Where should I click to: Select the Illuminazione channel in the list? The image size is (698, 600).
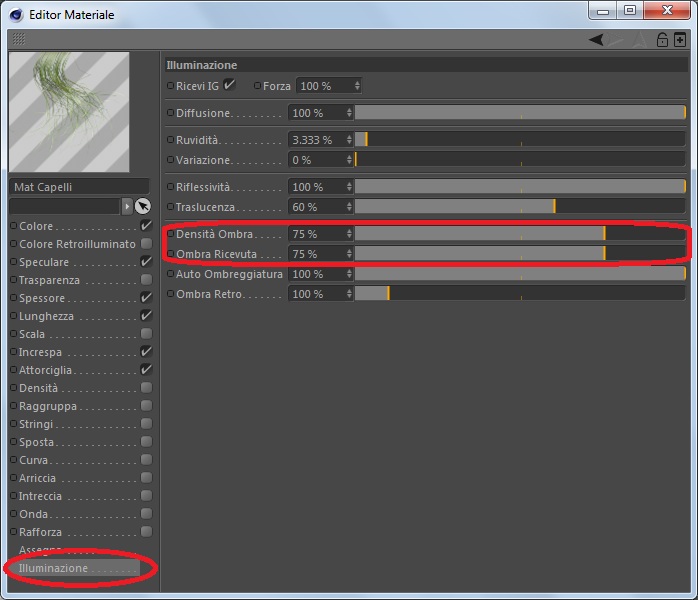(x=74, y=568)
